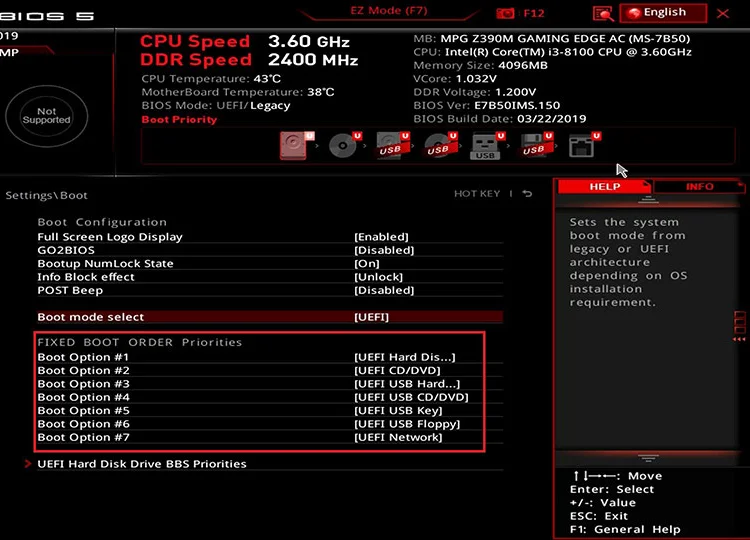Click the [UEFI] boot mode value
Screen dimensions: 750x540
[x=372, y=317]
